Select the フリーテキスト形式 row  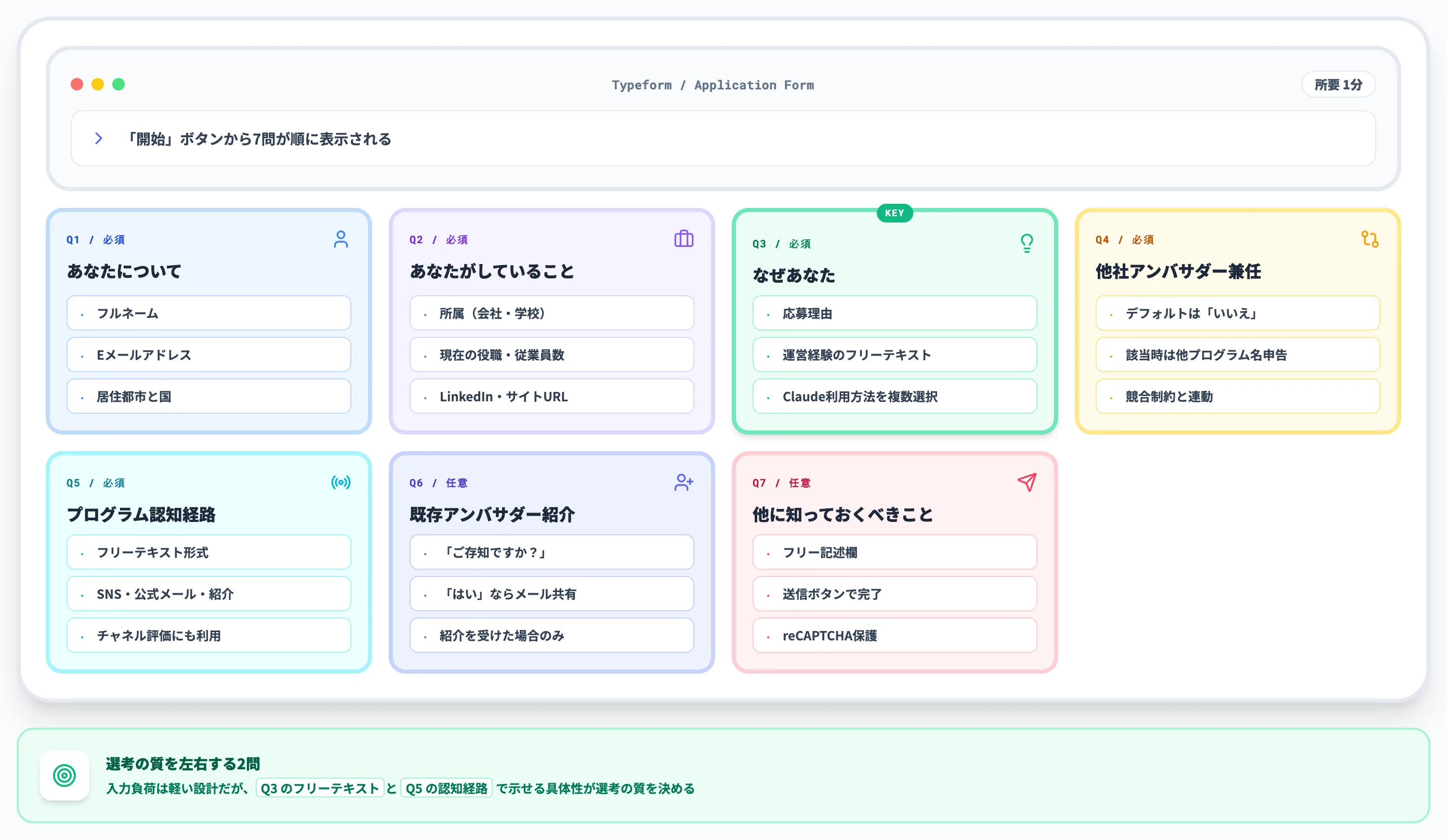coord(208,553)
